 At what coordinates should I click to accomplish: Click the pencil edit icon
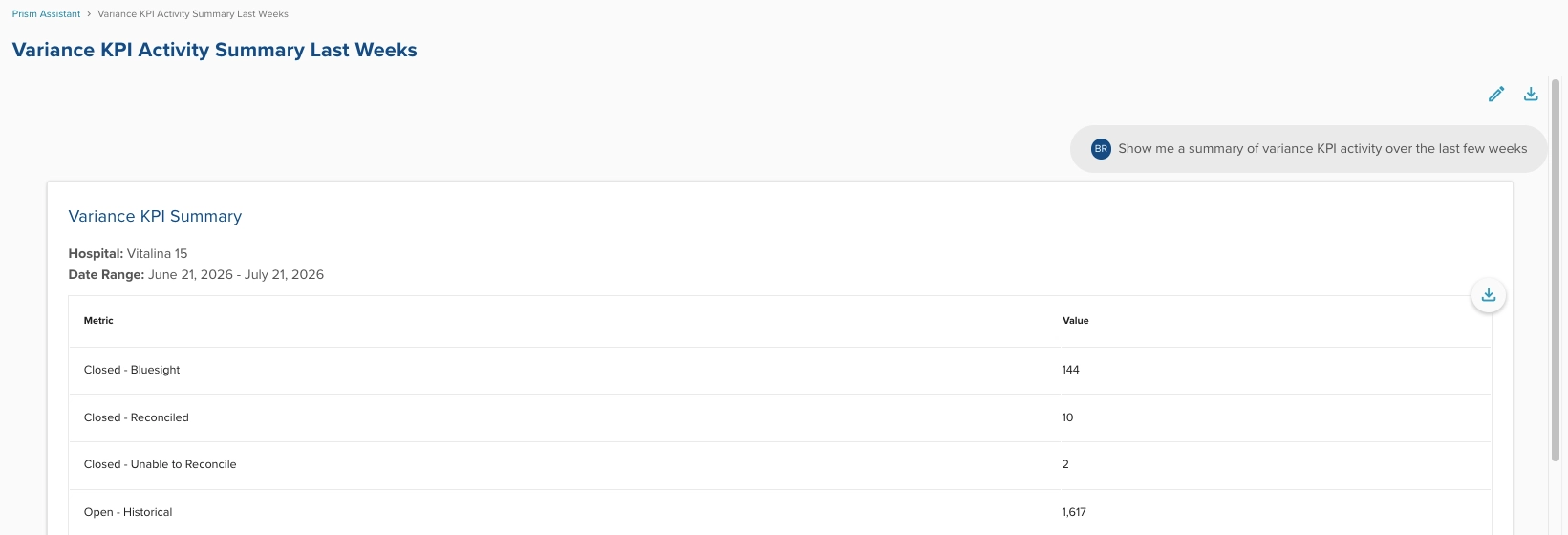point(1496,94)
